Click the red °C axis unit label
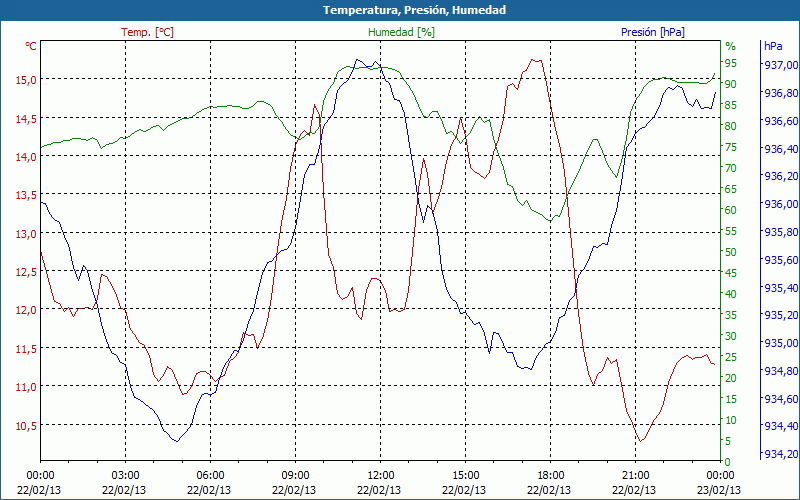Viewport: 800px width, 500px height. (31, 46)
